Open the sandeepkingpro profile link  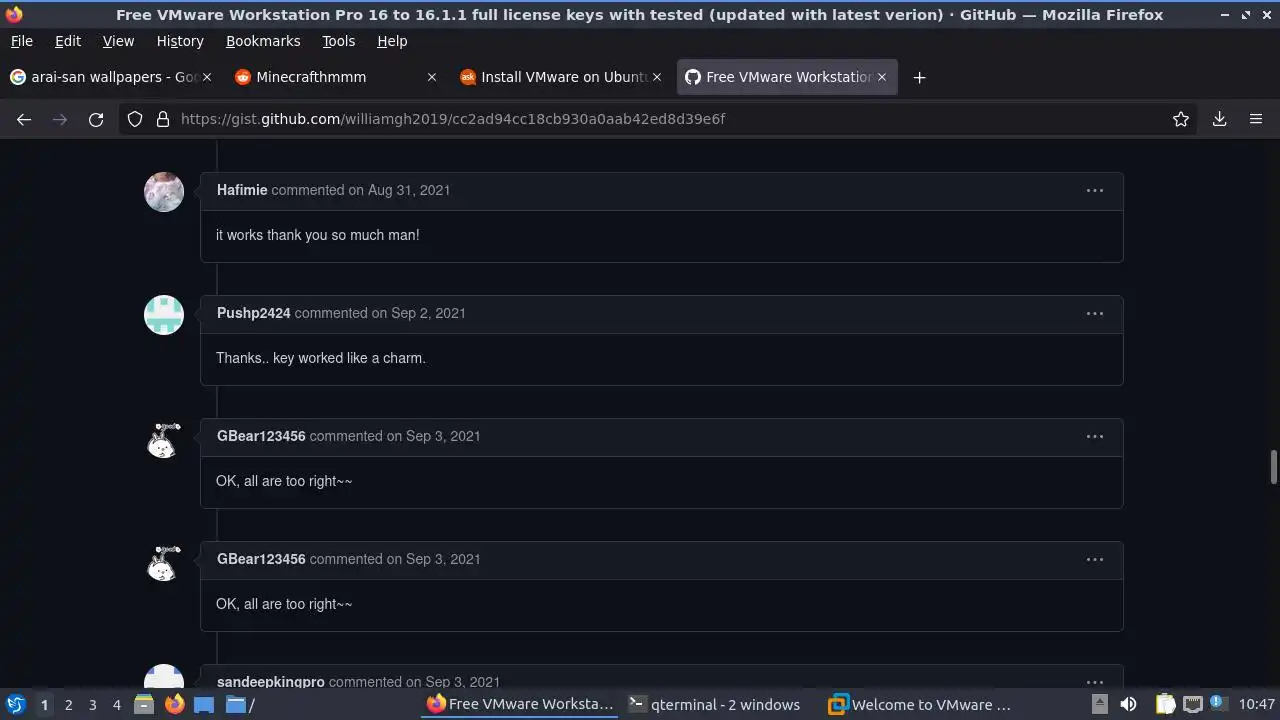[271, 682]
